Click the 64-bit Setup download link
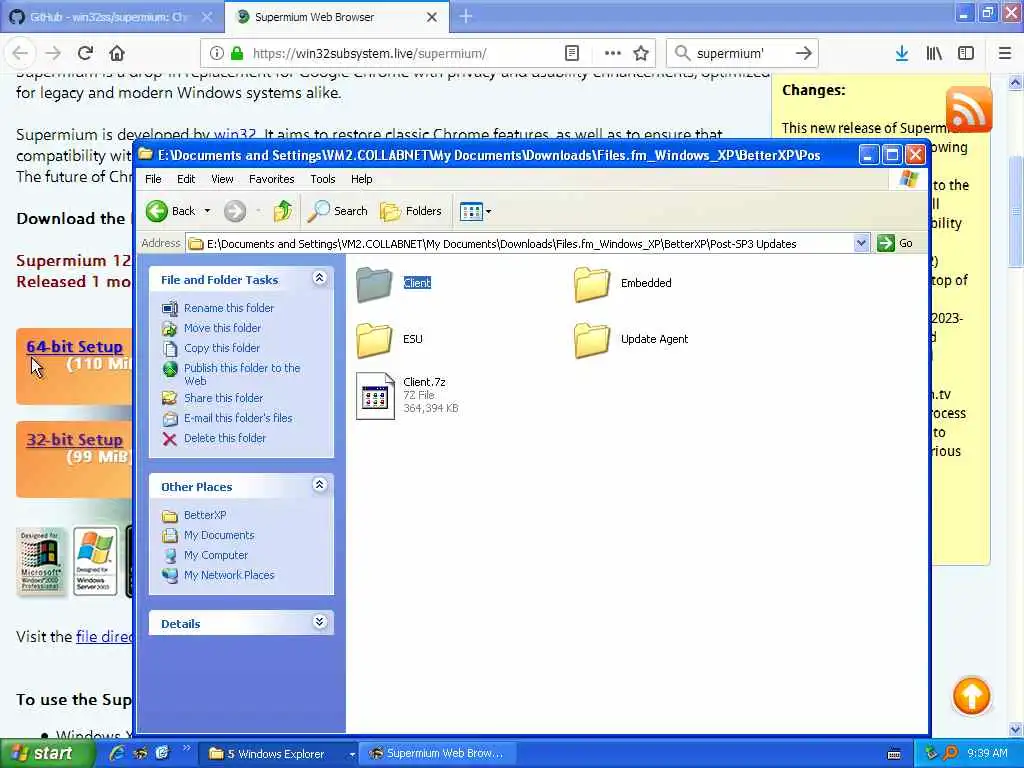1024x768 pixels. click(x=74, y=347)
